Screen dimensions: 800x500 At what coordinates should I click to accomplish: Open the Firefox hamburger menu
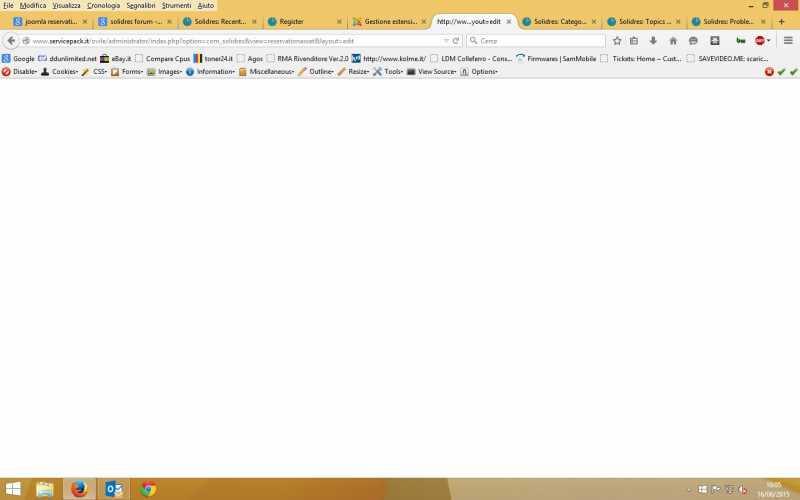point(788,41)
